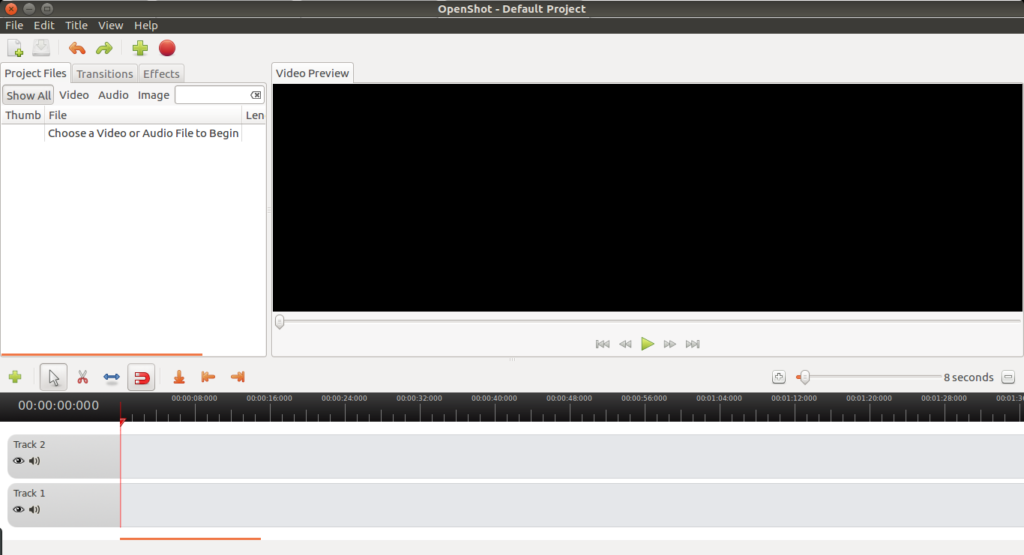Click the green Redo arrow
1024x555 pixels.
(x=104, y=48)
